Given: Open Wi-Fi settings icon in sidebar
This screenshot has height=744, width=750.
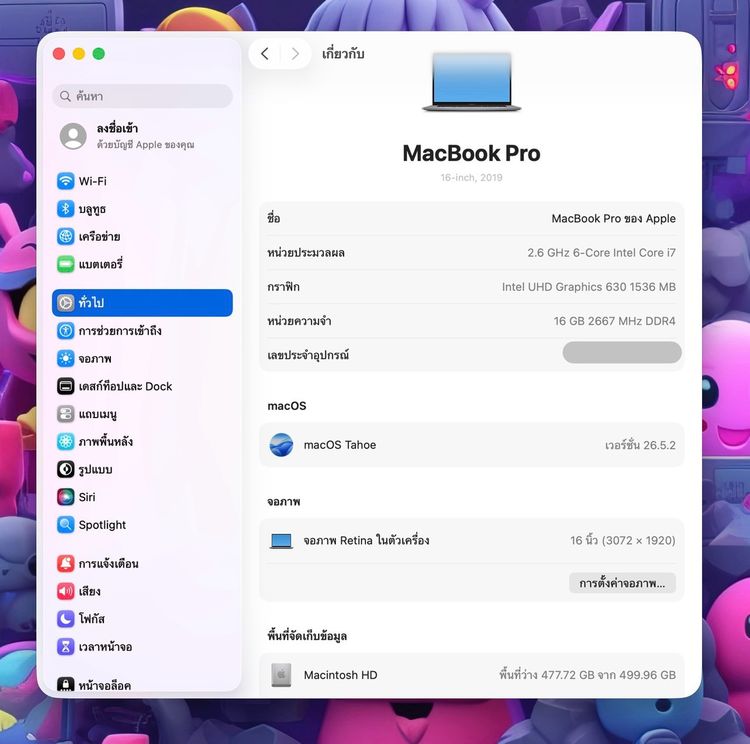Looking at the screenshot, I should point(66,181).
